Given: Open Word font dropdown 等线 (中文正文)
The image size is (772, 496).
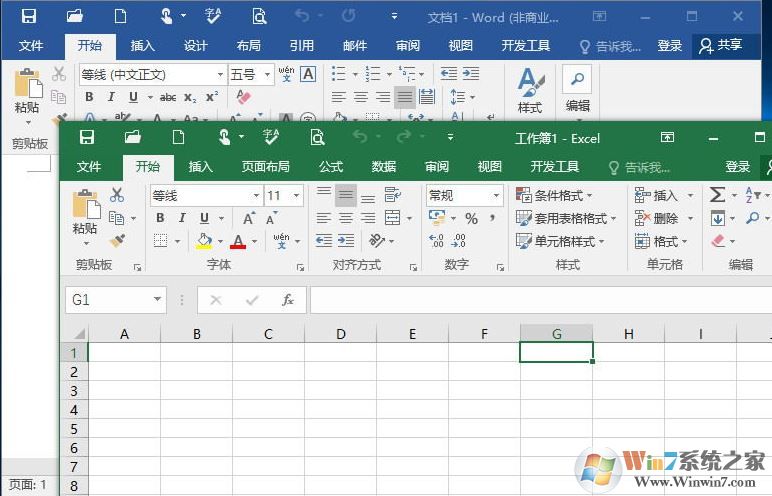Looking at the screenshot, I should click(221, 75).
